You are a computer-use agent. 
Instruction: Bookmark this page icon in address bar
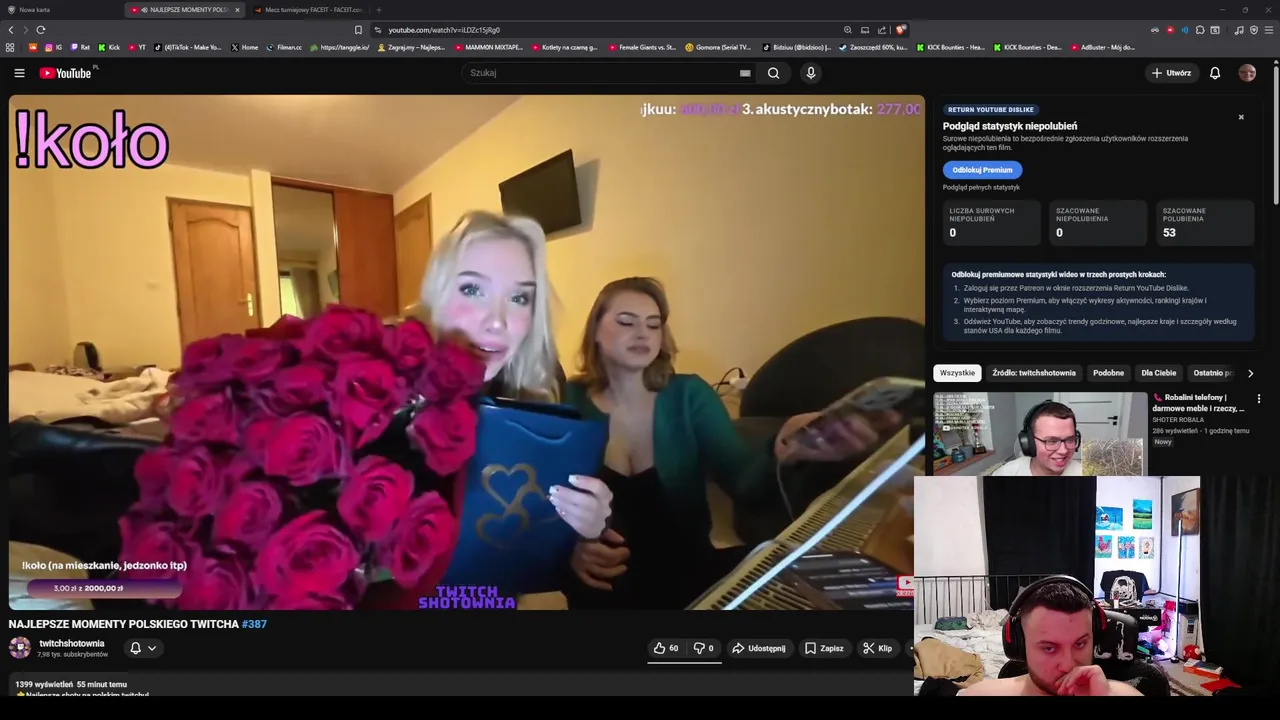358,30
